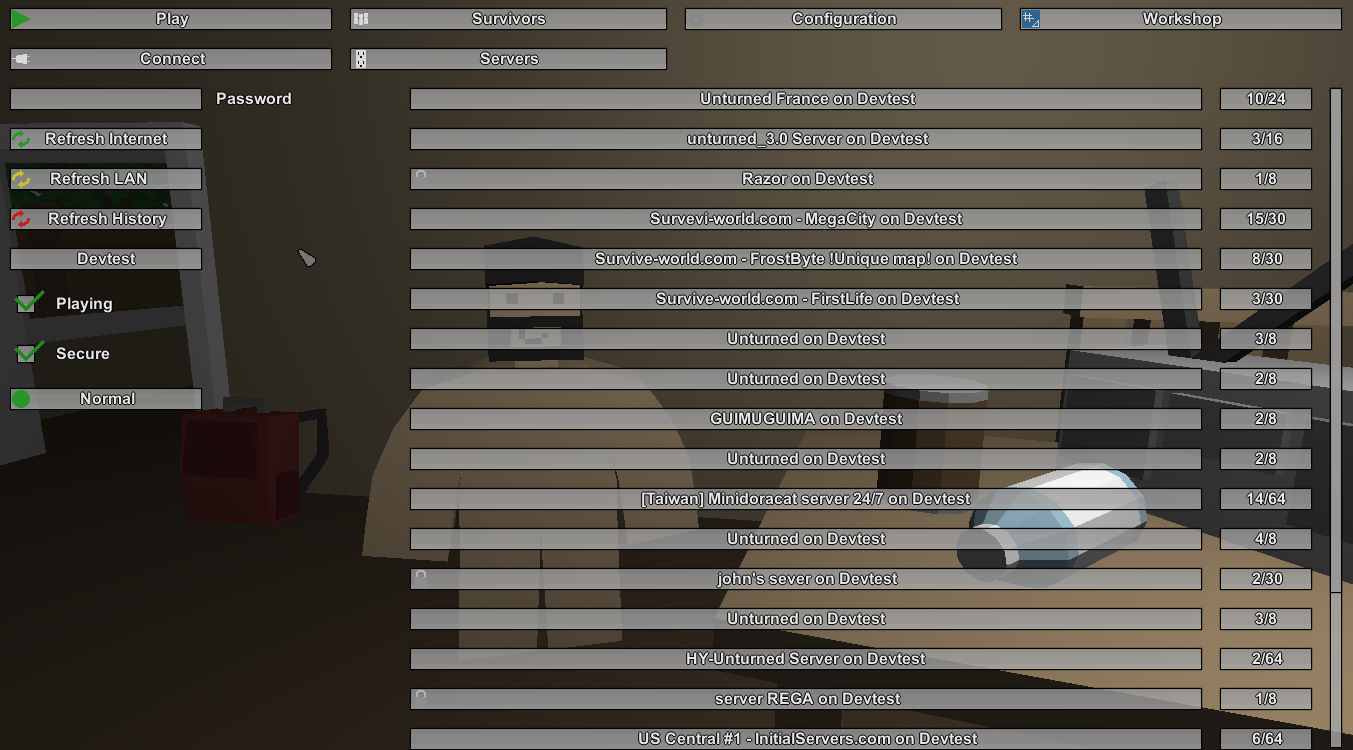
Task: Click the 6/64 player count
Action: tap(1266, 739)
